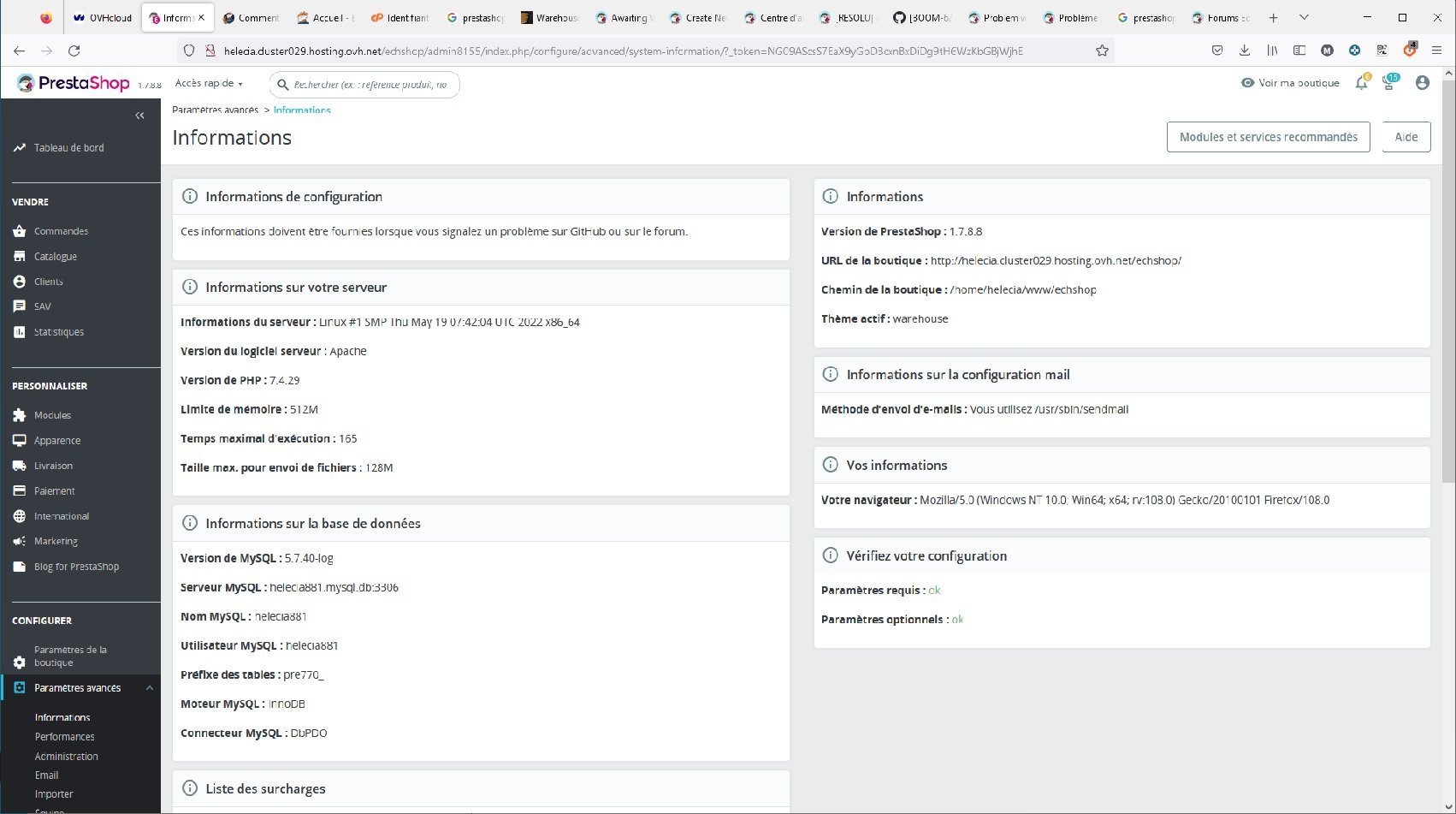Collapse the Paramètres avancés submenu
The height and width of the screenshot is (814, 1456).
click(x=150, y=688)
